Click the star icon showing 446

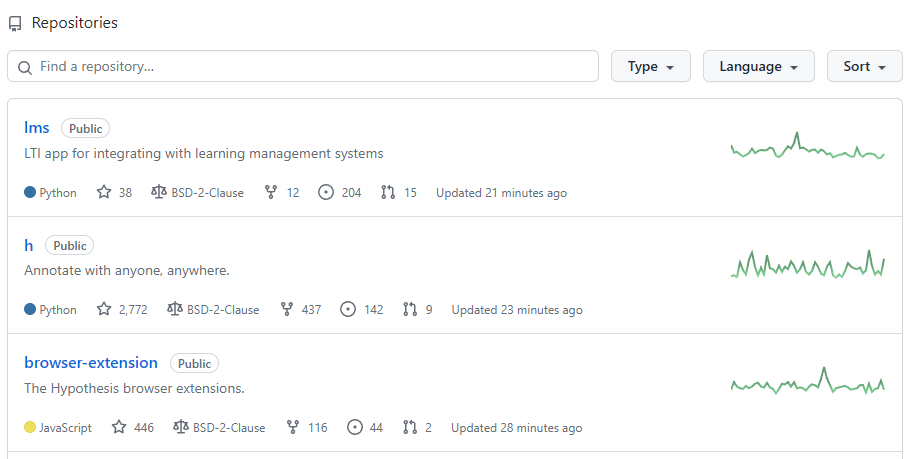coord(119,427)
